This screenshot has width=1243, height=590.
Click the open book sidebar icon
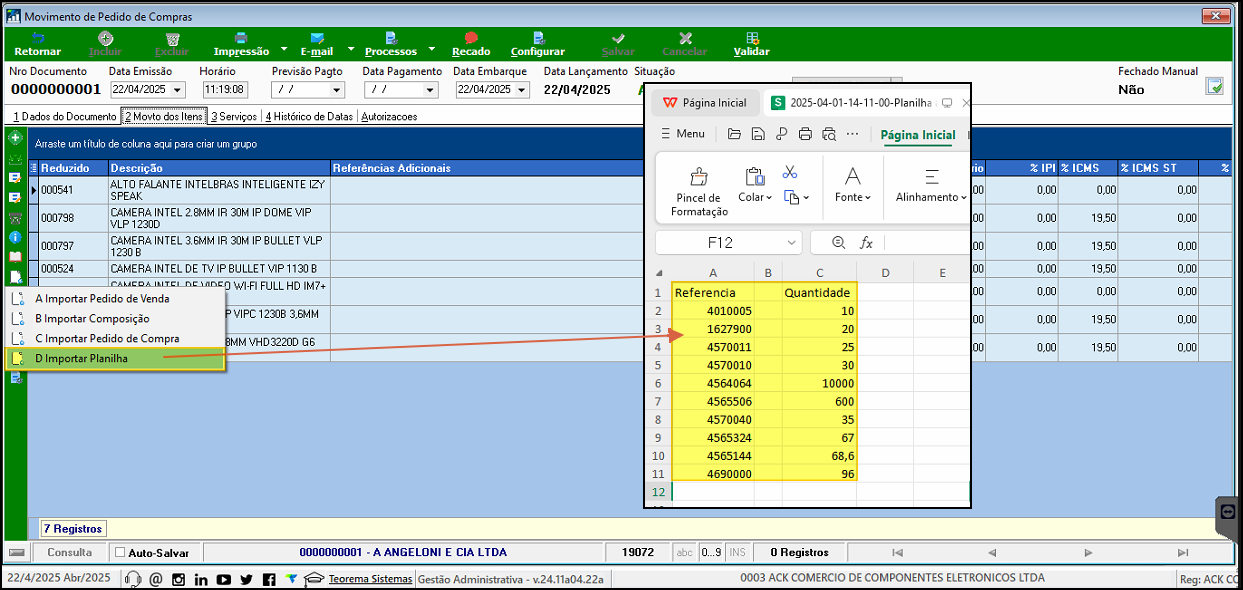[x=15, y=257]
